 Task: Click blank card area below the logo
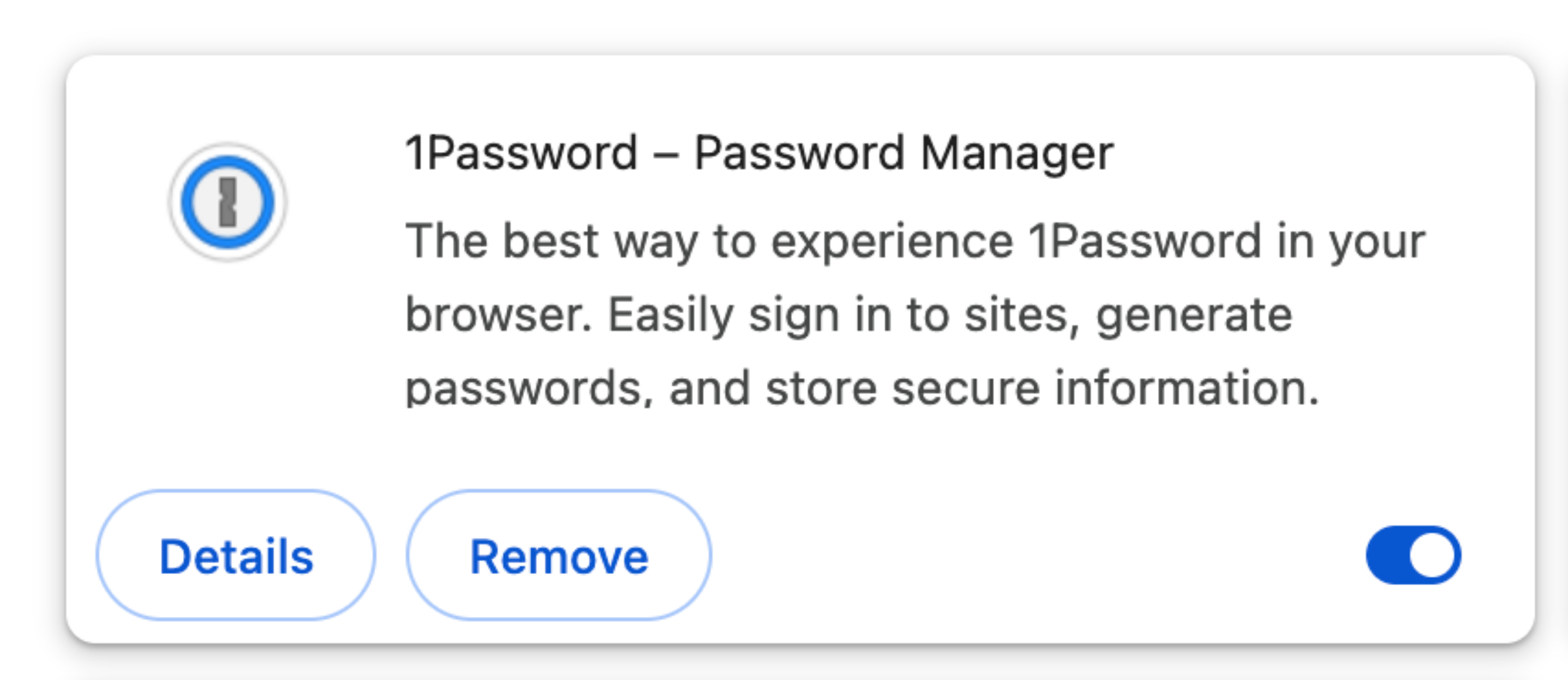click(228, 365)
